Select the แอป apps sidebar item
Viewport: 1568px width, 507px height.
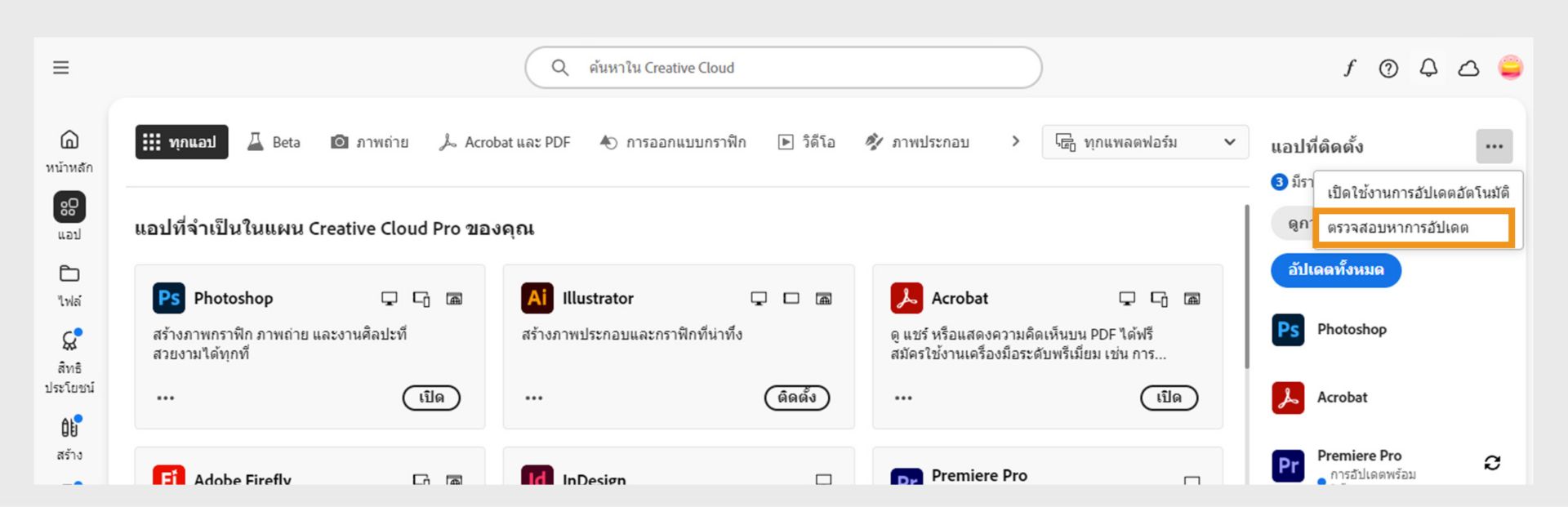pos(69,217)
